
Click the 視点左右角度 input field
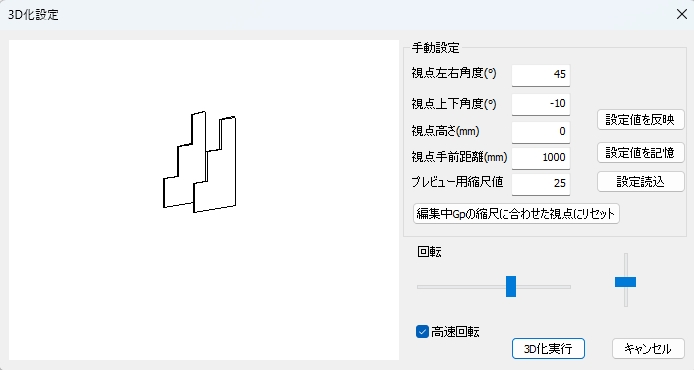pyautogui.click(x=541, y=74)
